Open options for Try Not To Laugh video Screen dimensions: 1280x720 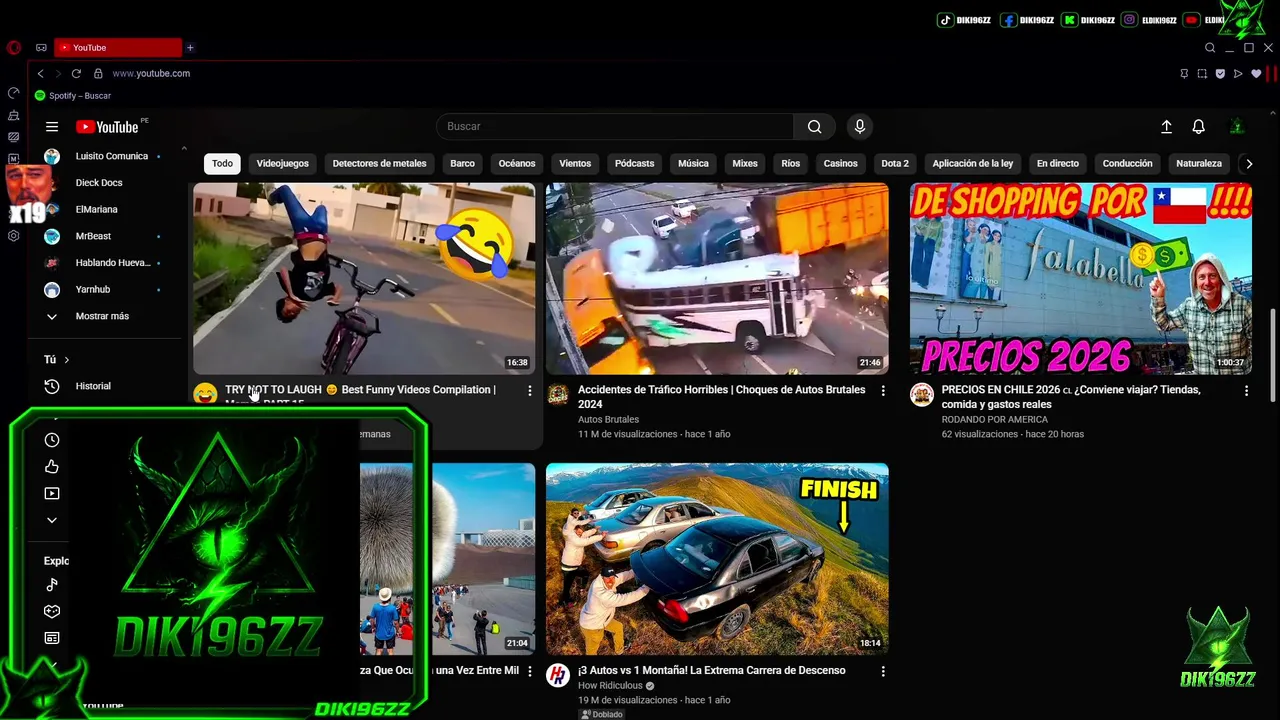530,391
